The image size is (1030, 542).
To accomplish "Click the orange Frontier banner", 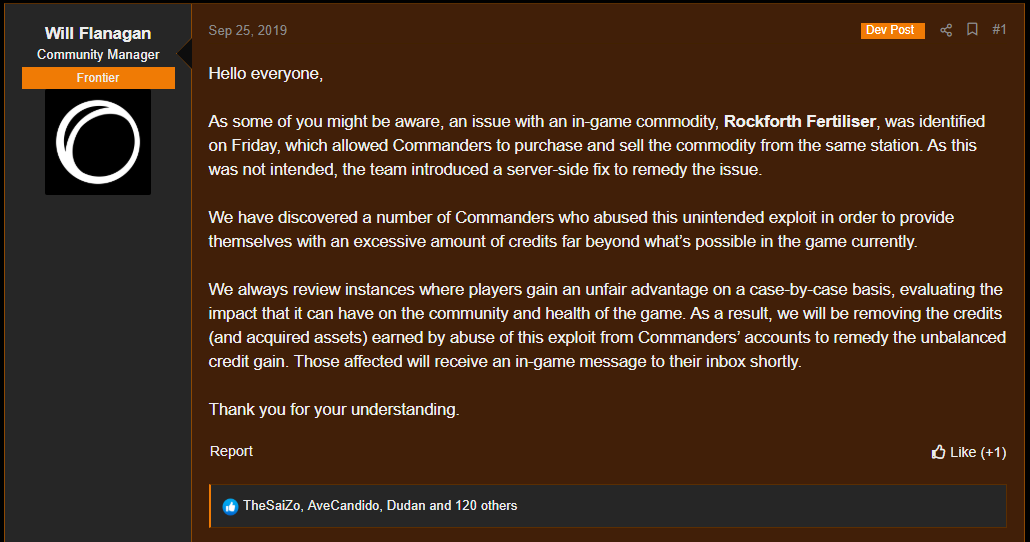I will [x=98, y=78].
